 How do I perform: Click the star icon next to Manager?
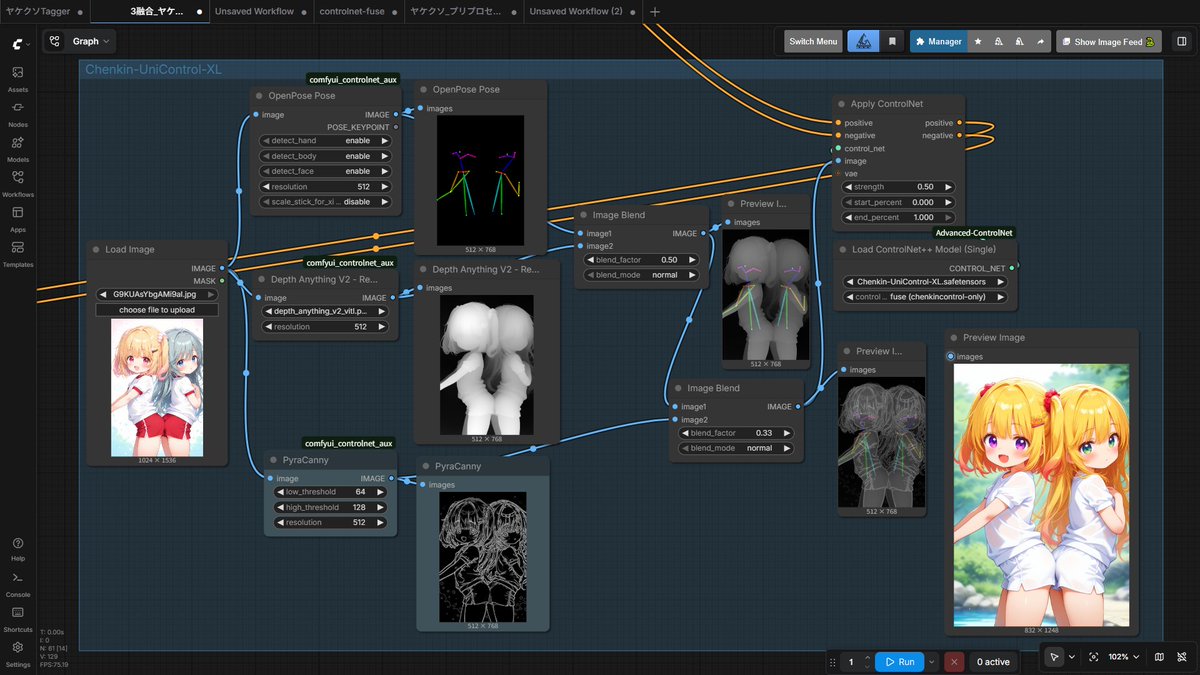[x=977, y=41]
